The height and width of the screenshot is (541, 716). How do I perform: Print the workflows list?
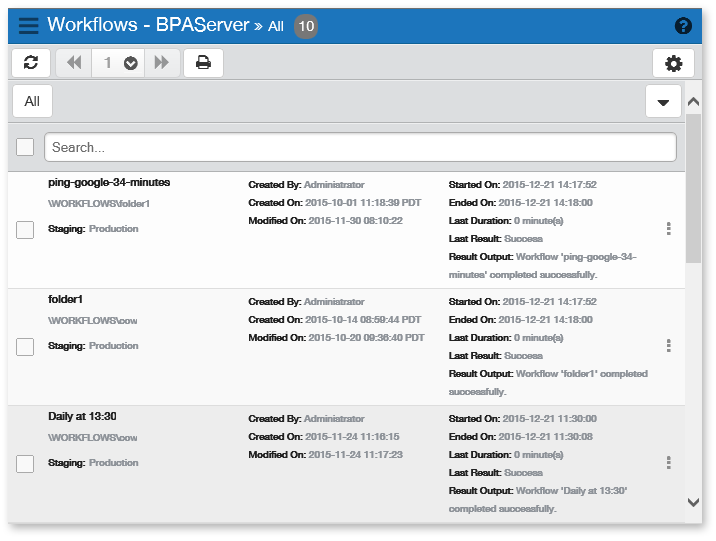point(203,63)
